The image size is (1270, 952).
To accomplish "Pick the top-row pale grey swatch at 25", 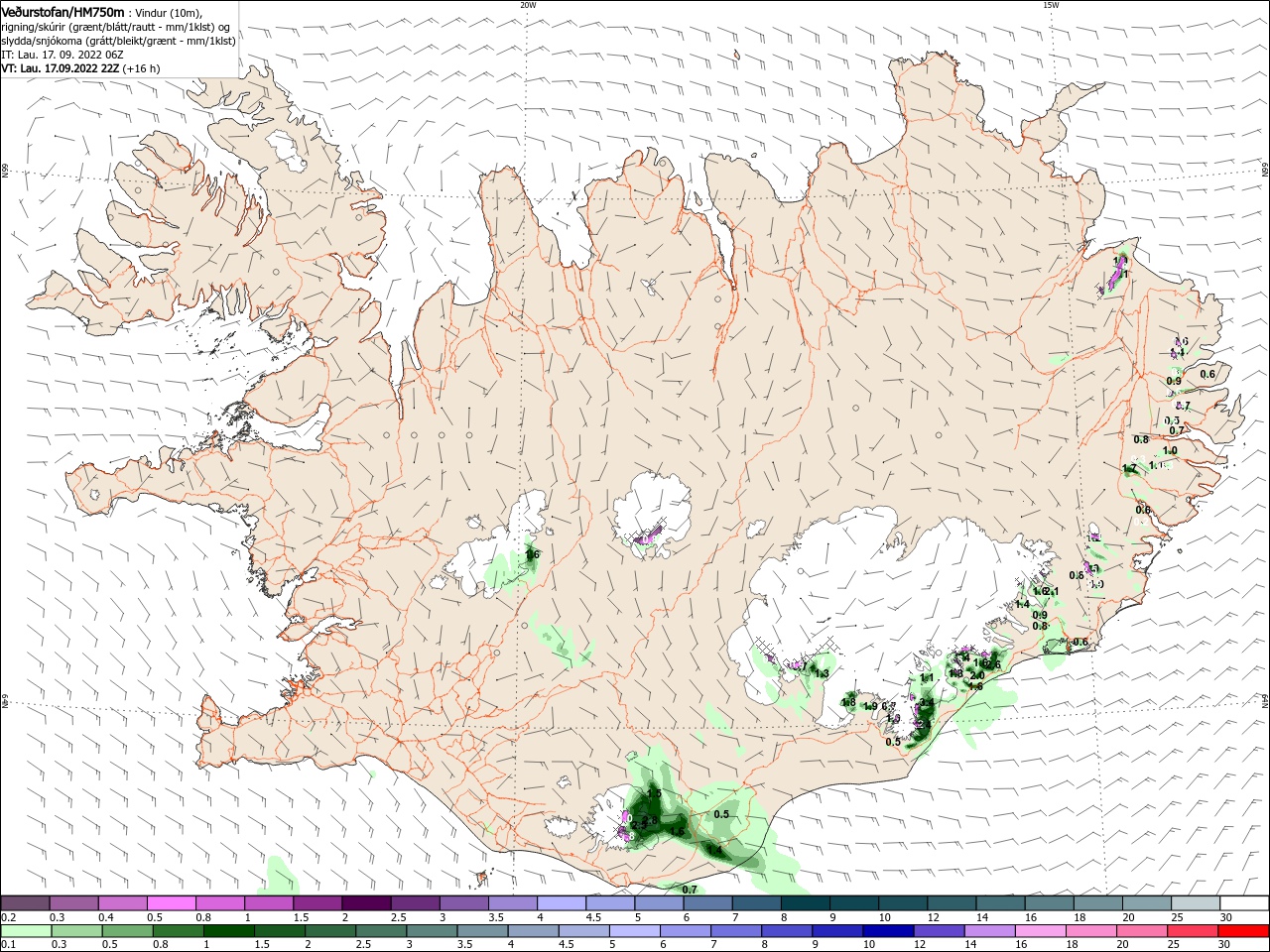I will click(1197, 903).
